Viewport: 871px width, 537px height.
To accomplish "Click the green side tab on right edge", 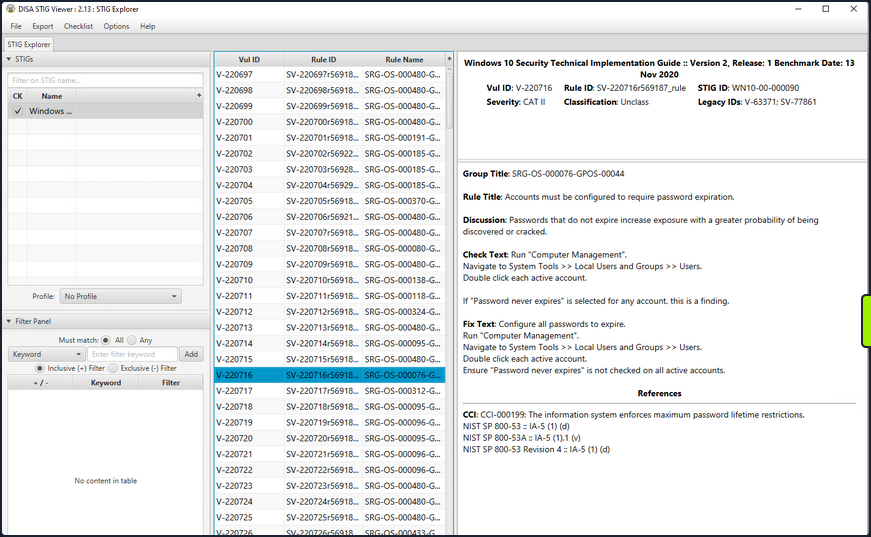I will click(x=866, y=321).
